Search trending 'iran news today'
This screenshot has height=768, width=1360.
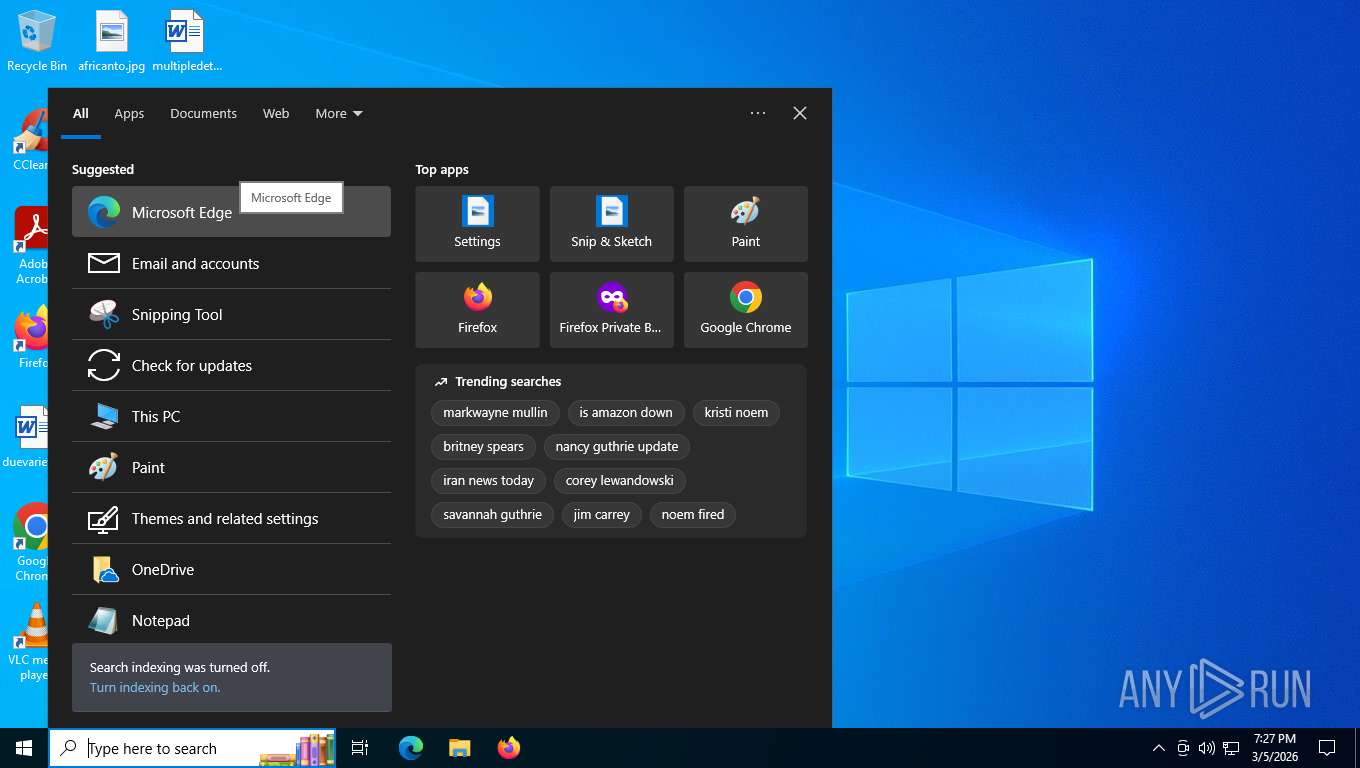tap(488, 480)
